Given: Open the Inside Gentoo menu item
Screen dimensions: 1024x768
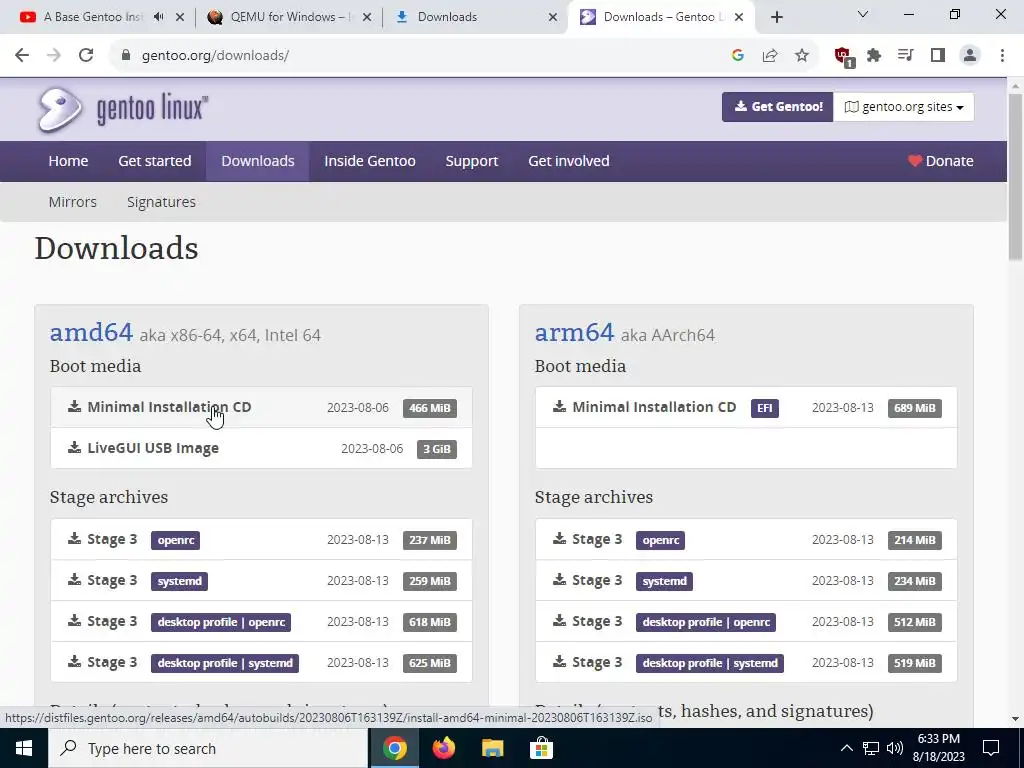Looking at the screenshot, I should click(370, 161).
